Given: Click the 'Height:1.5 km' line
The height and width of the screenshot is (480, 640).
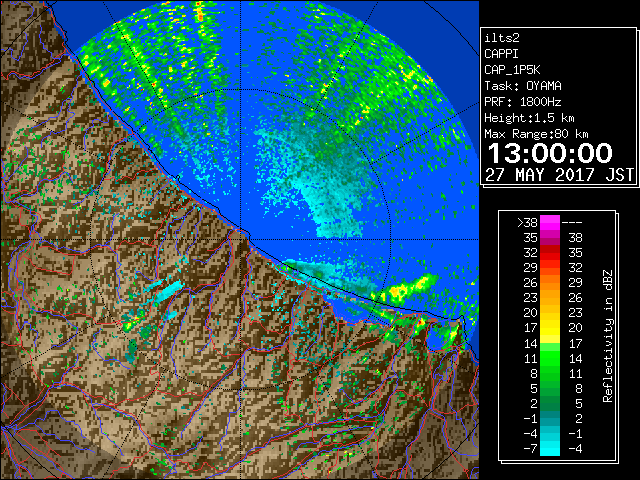Looking at the screenshot, I should [529, 118].
